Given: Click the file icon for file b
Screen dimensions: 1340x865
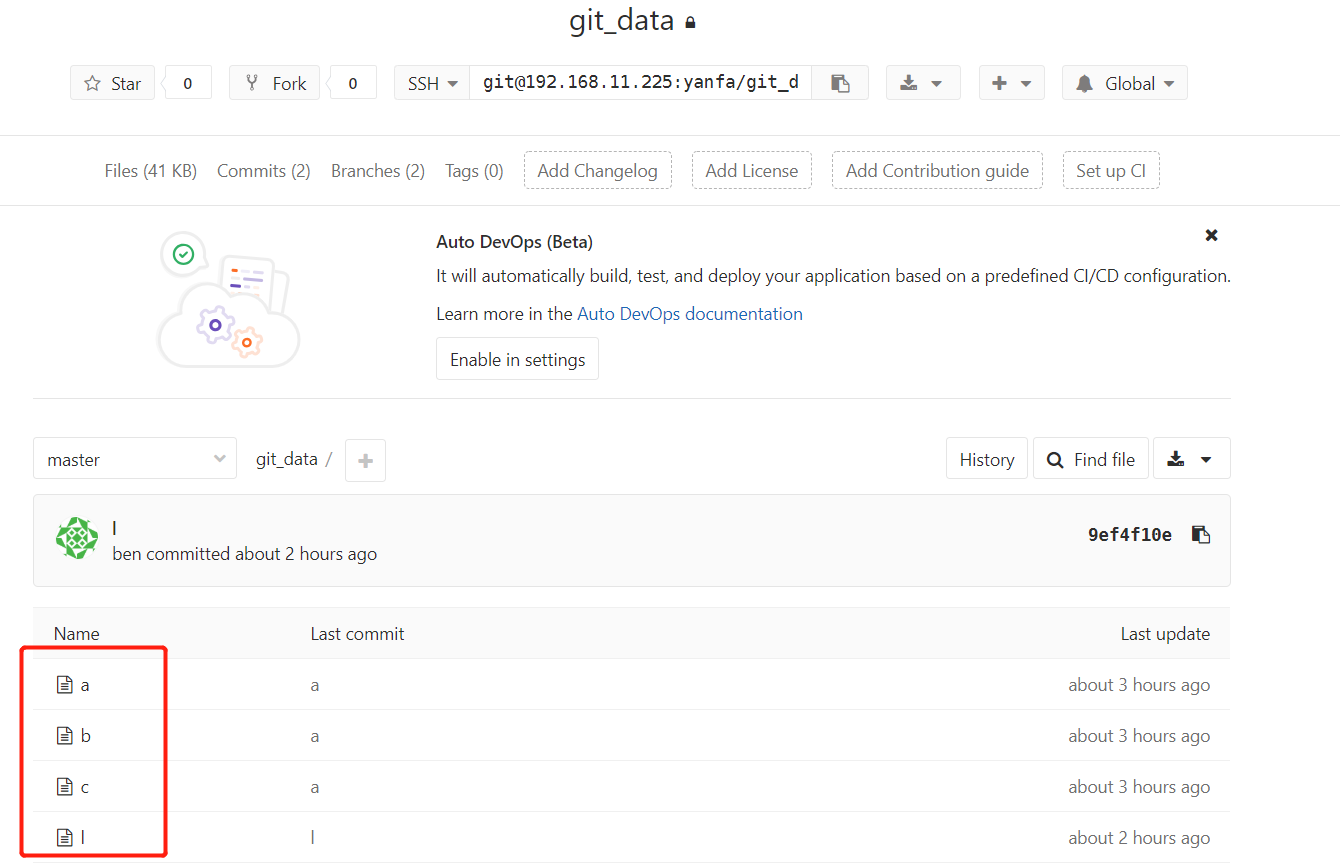Looking at the screenshot, I should pyautogui.click(x=65, y=736).
